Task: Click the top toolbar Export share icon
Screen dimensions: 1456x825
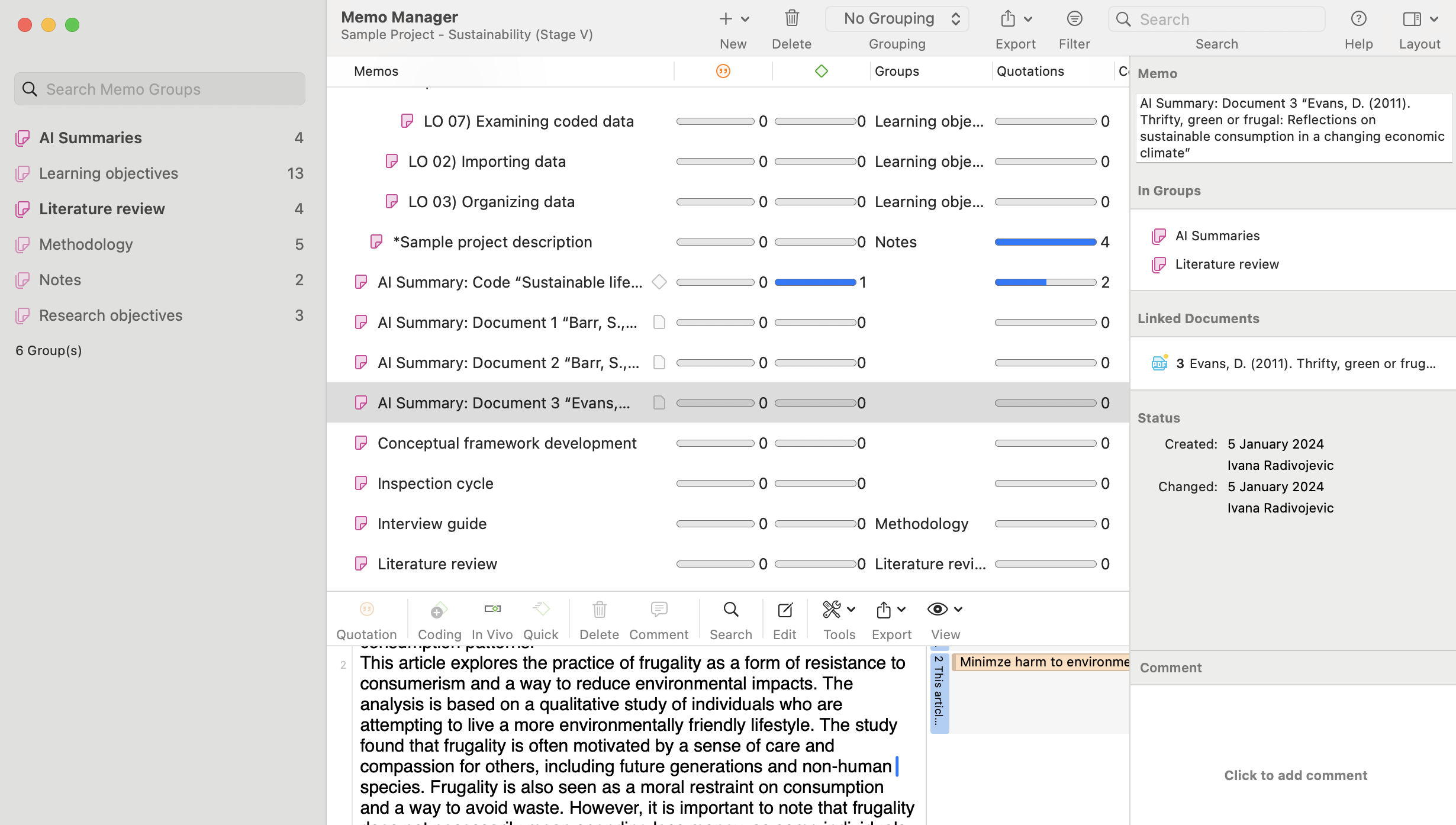Action: coord(1007,18)
